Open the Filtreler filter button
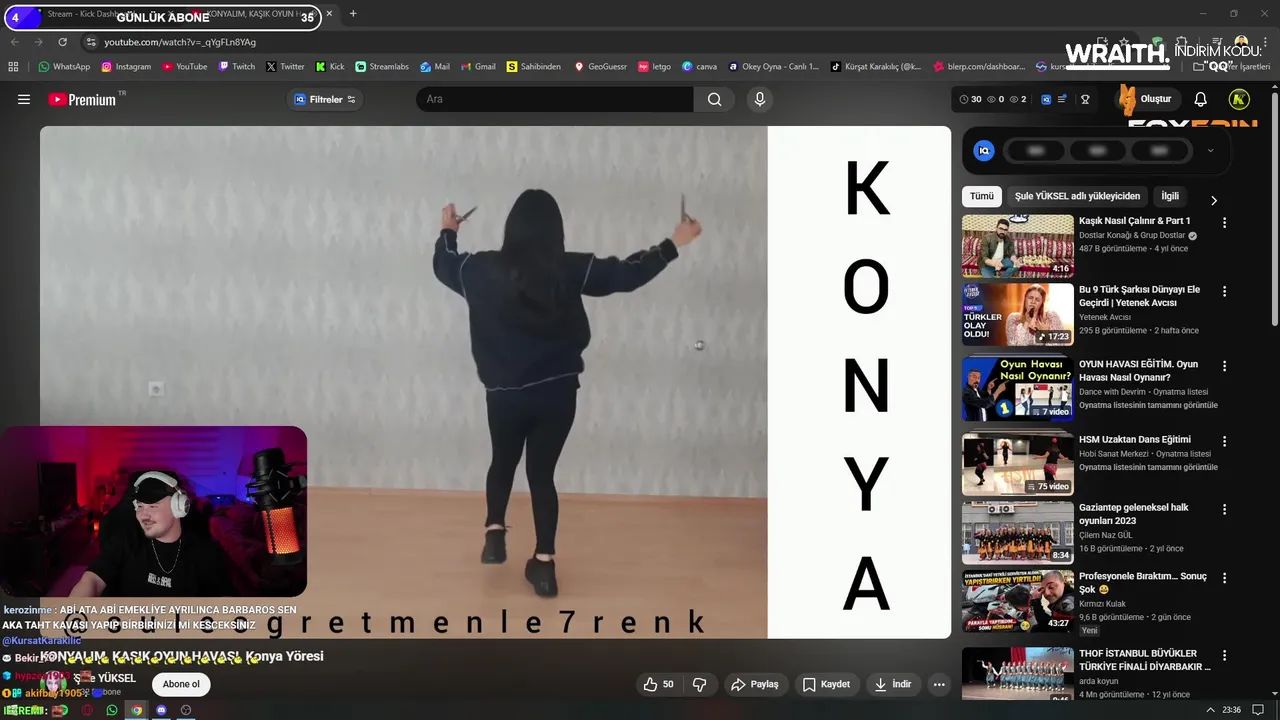 pos(325,99)
